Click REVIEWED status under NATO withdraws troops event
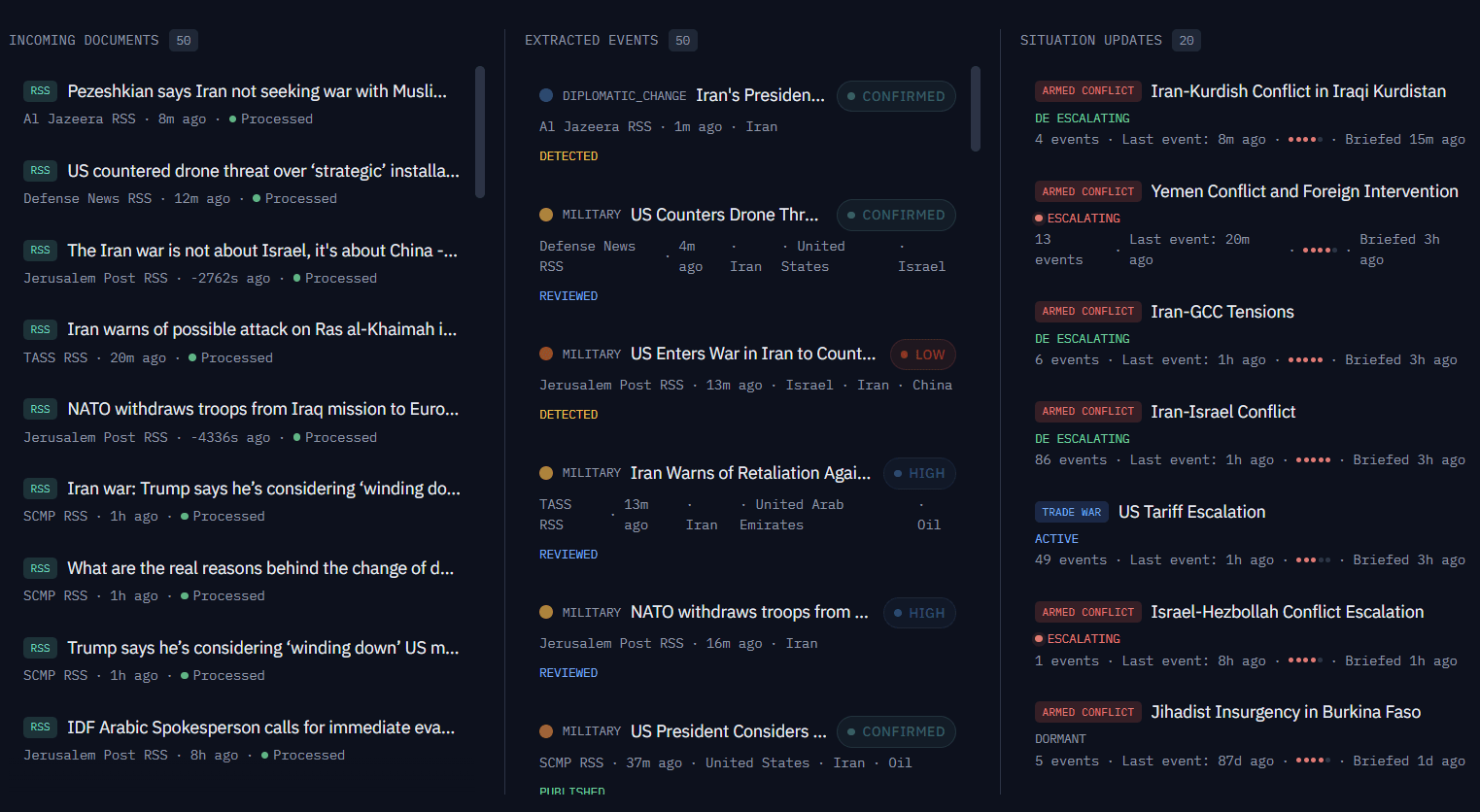This screenshot has height=812, width=1480. click(x=568, y=673)
